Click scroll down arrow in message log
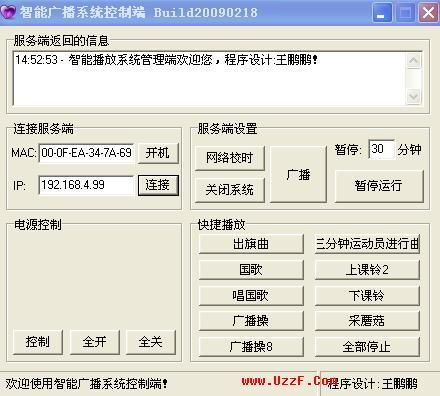 tap(414, 96)
